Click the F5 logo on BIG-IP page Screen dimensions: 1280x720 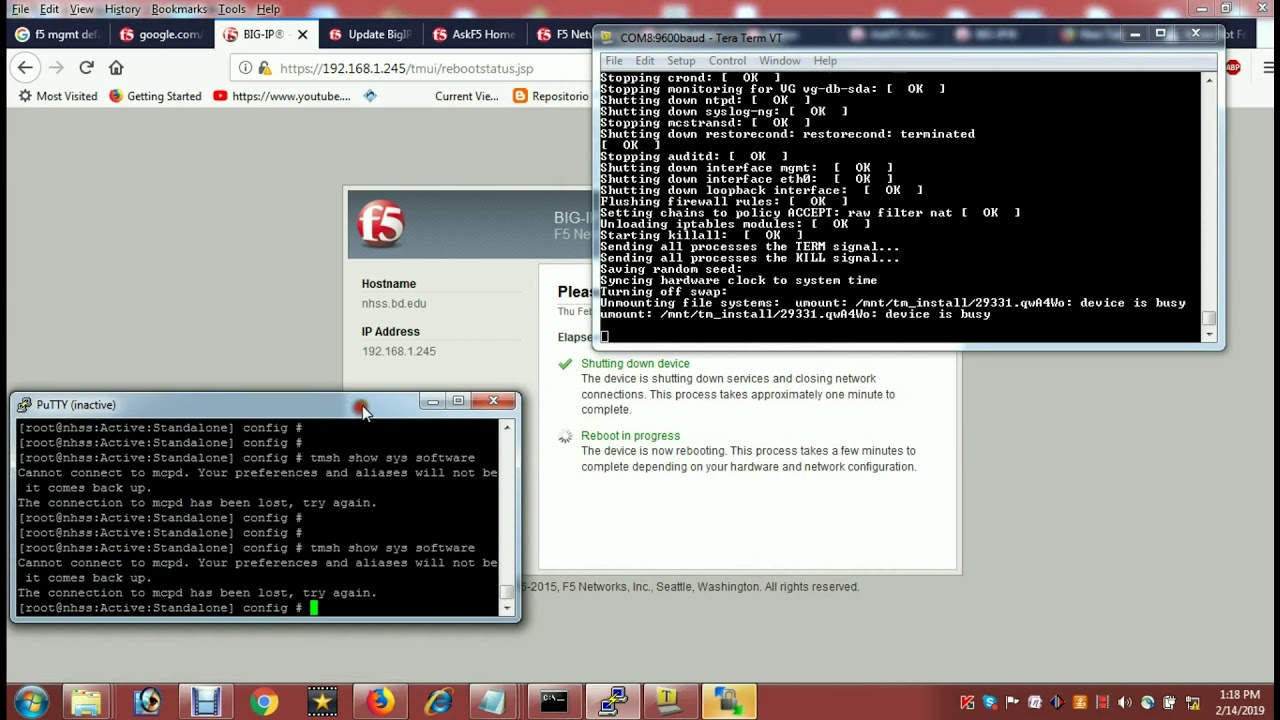(x=381, y=223)
